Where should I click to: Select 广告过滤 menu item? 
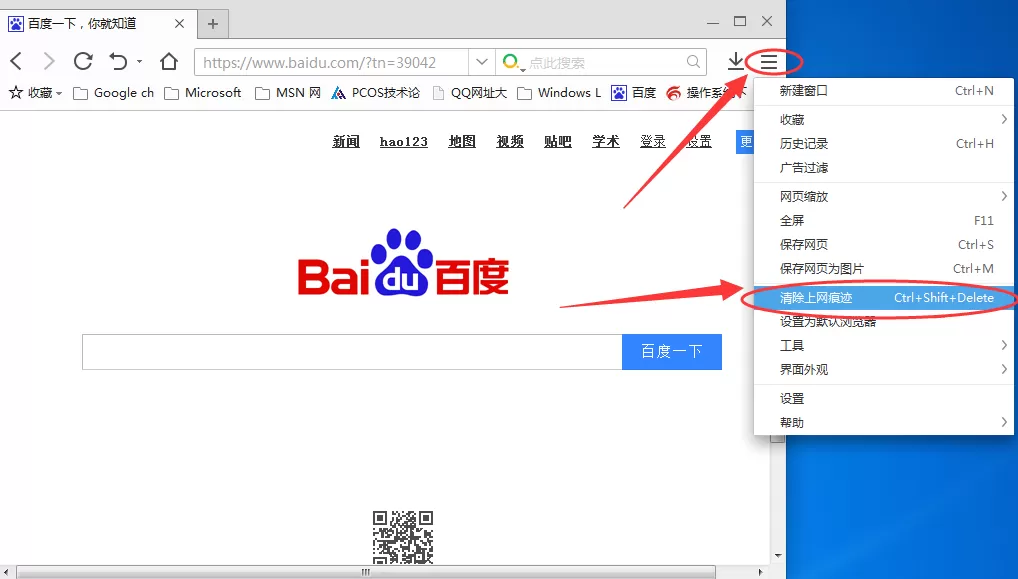click(884, 167)
